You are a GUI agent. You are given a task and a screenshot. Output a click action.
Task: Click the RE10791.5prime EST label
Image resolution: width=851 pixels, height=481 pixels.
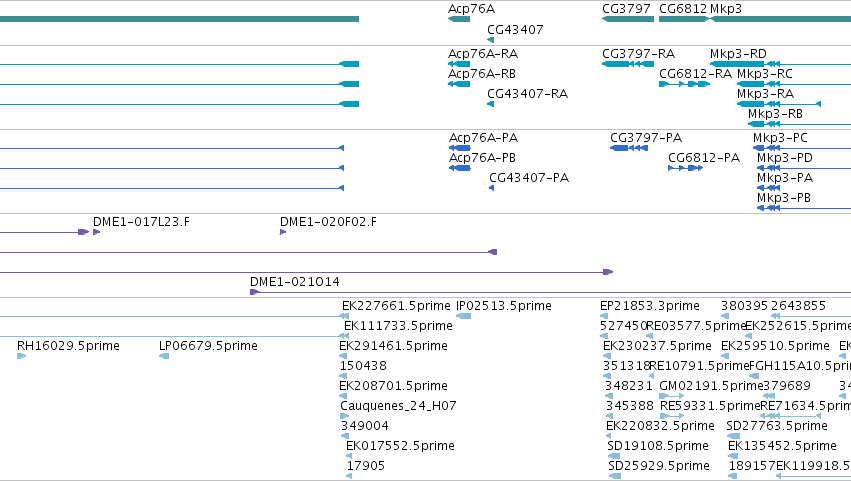coord(699,366)
